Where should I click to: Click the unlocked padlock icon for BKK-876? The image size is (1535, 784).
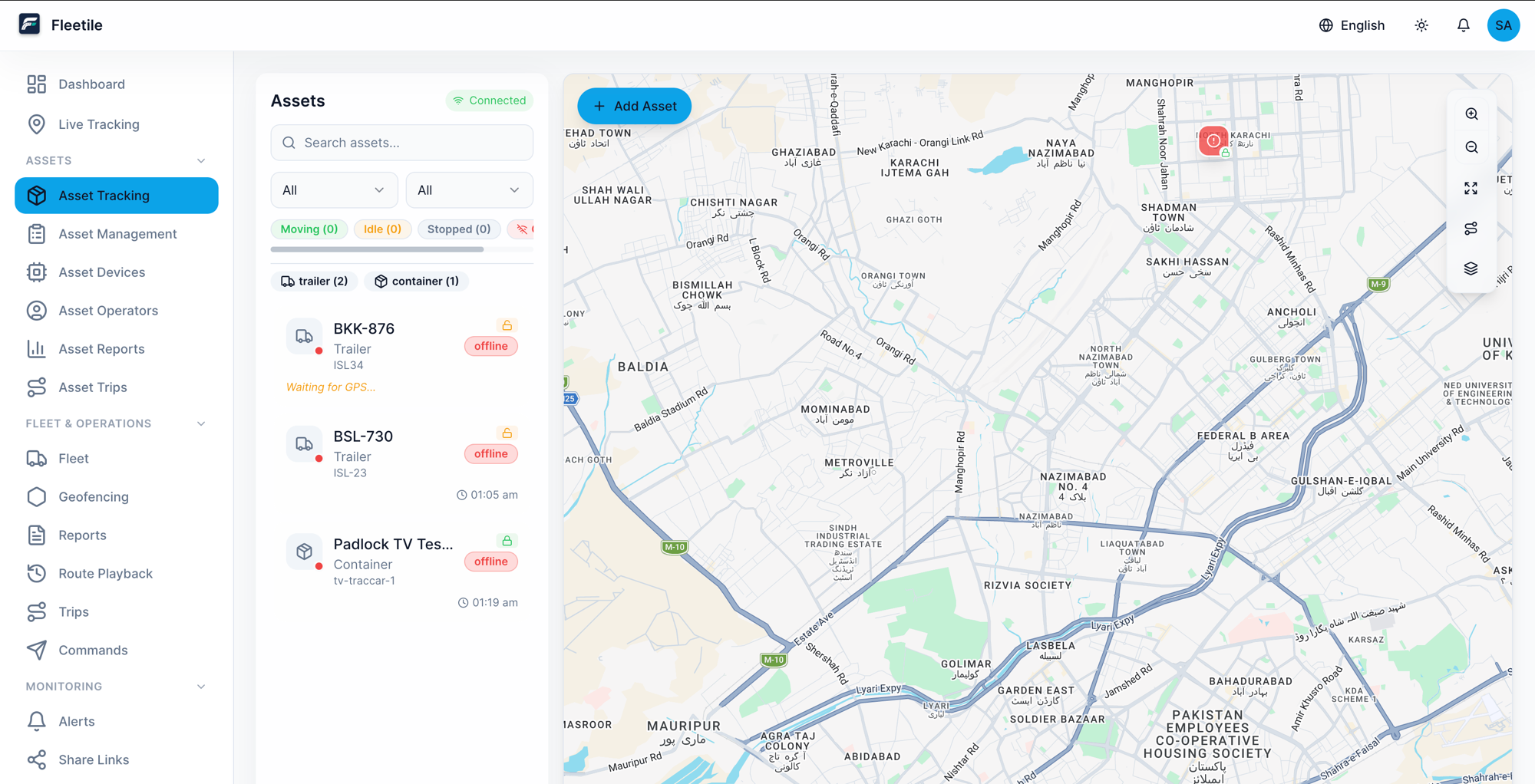(x=507, y=325)
